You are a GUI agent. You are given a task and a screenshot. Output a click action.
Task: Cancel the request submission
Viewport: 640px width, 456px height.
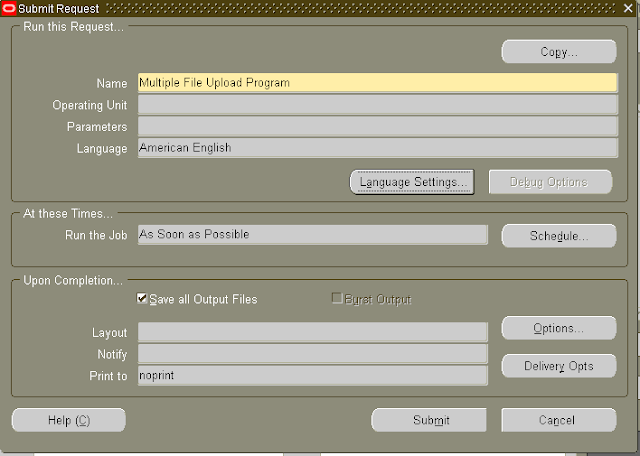[559, 420]
